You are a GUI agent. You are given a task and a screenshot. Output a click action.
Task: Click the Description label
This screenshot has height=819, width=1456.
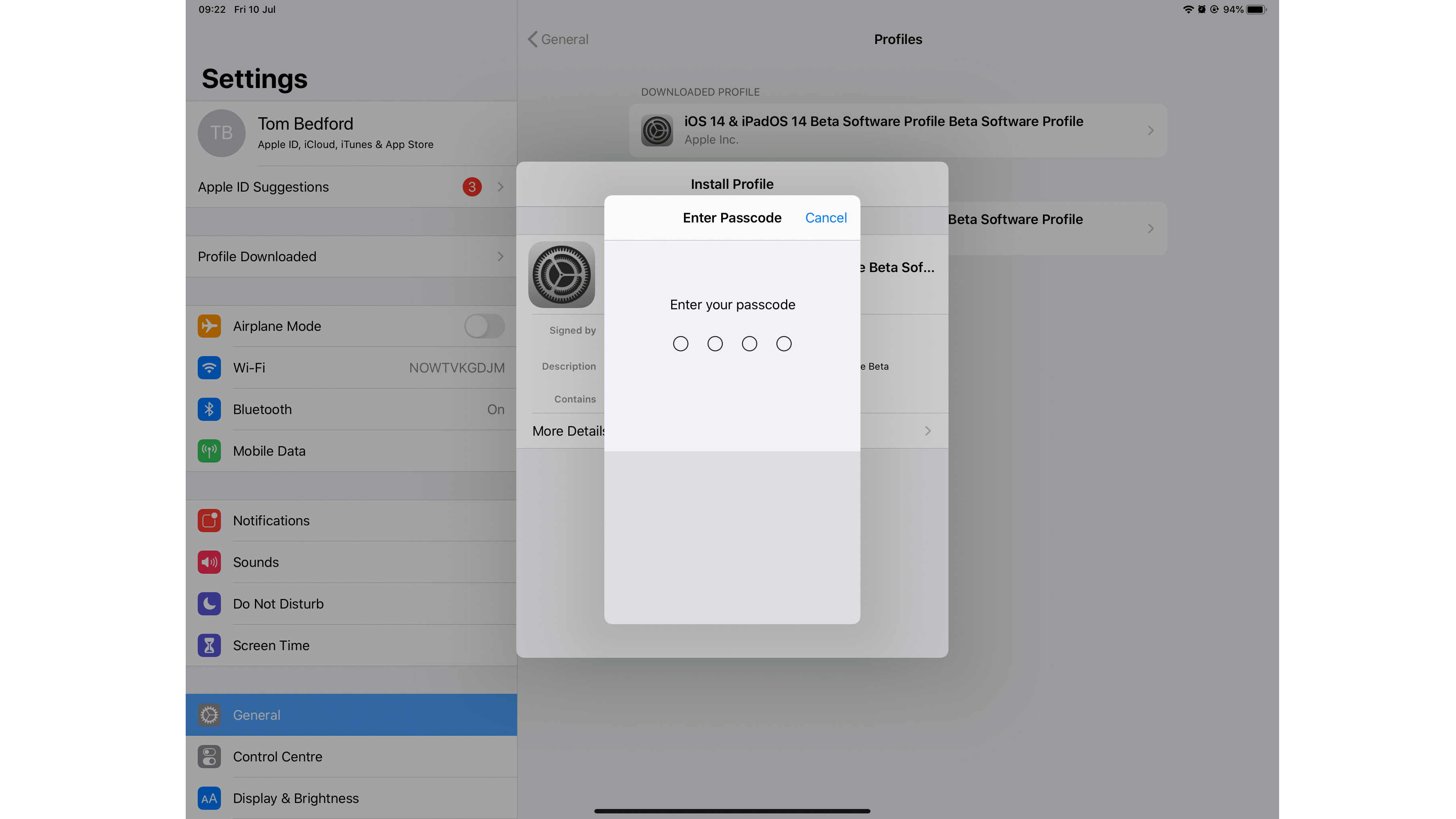[x=569, y=366]
